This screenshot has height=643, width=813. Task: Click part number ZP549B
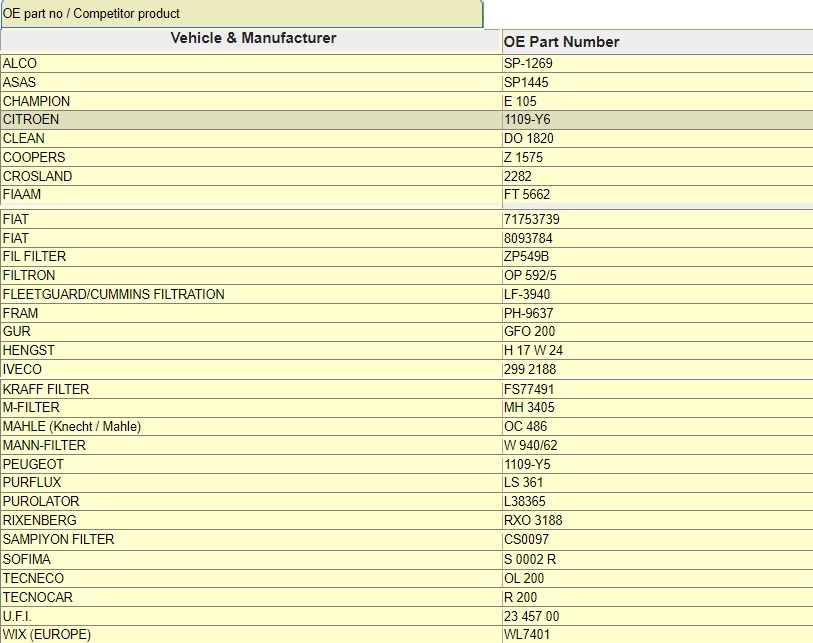click(526, 256)
